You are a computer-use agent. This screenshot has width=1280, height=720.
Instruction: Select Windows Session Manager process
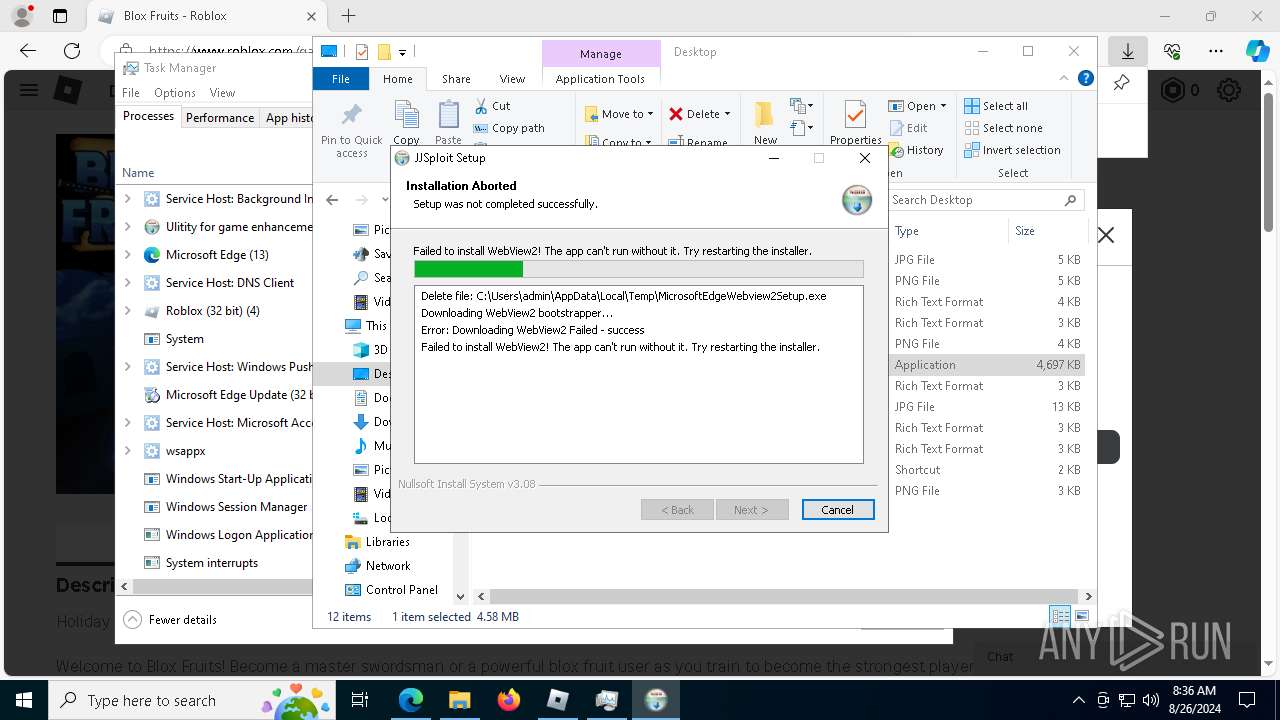215,507
